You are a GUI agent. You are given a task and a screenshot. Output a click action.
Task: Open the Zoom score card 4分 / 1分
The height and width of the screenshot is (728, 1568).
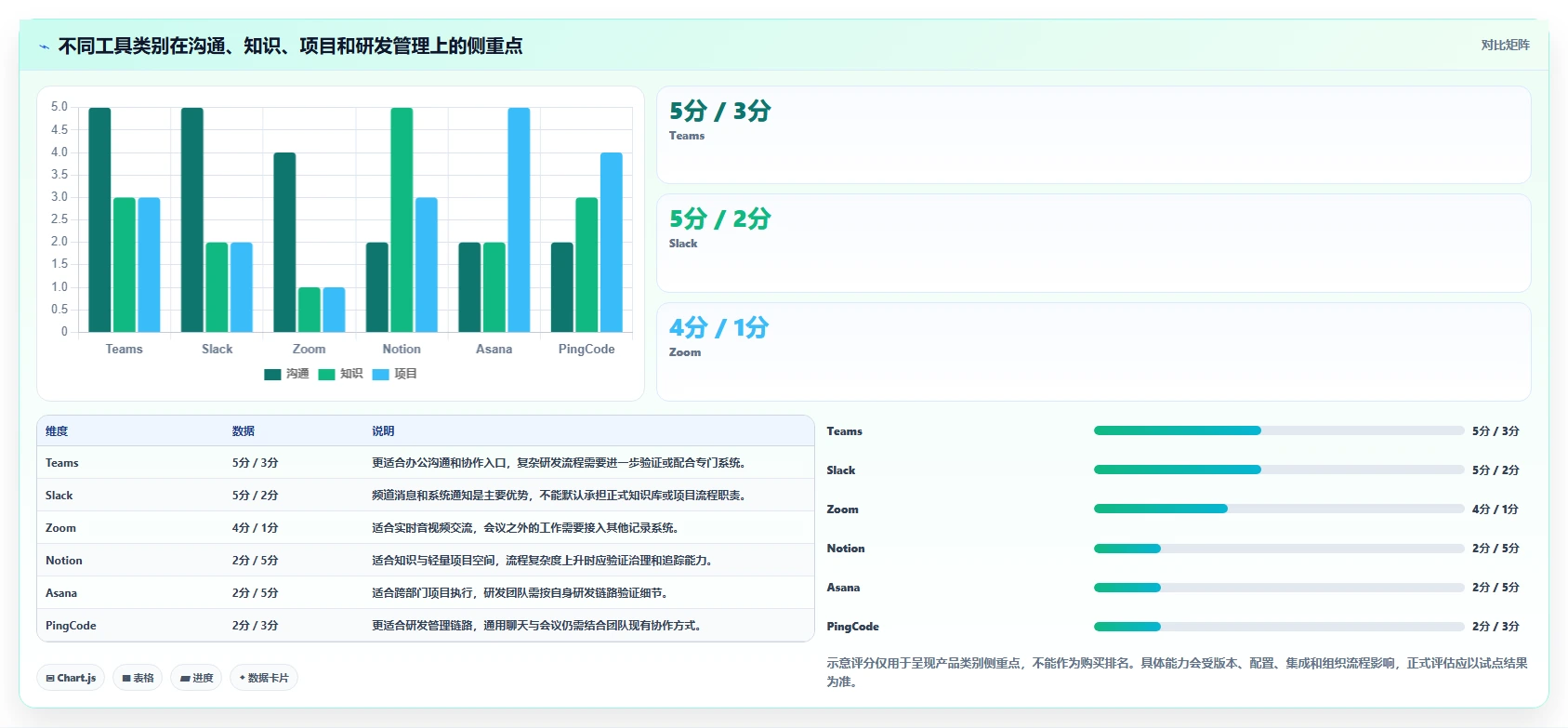point(1093,351)
